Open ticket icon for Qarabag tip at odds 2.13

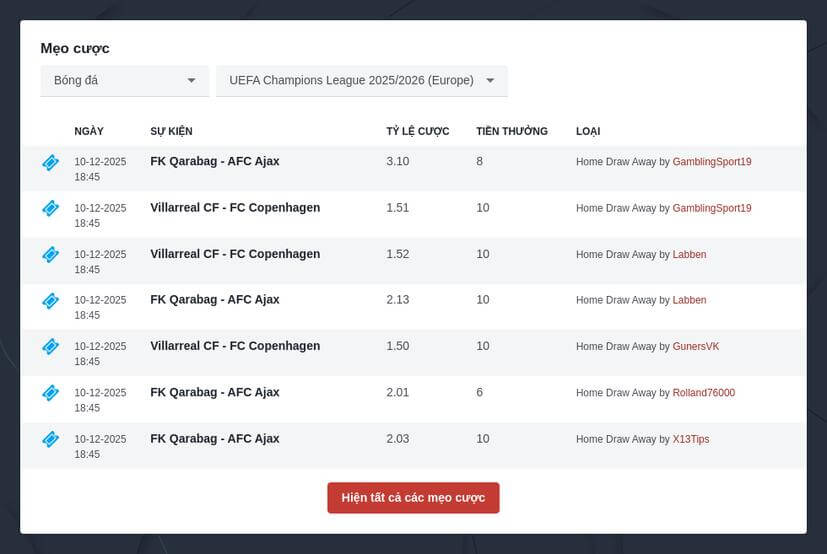50,300
